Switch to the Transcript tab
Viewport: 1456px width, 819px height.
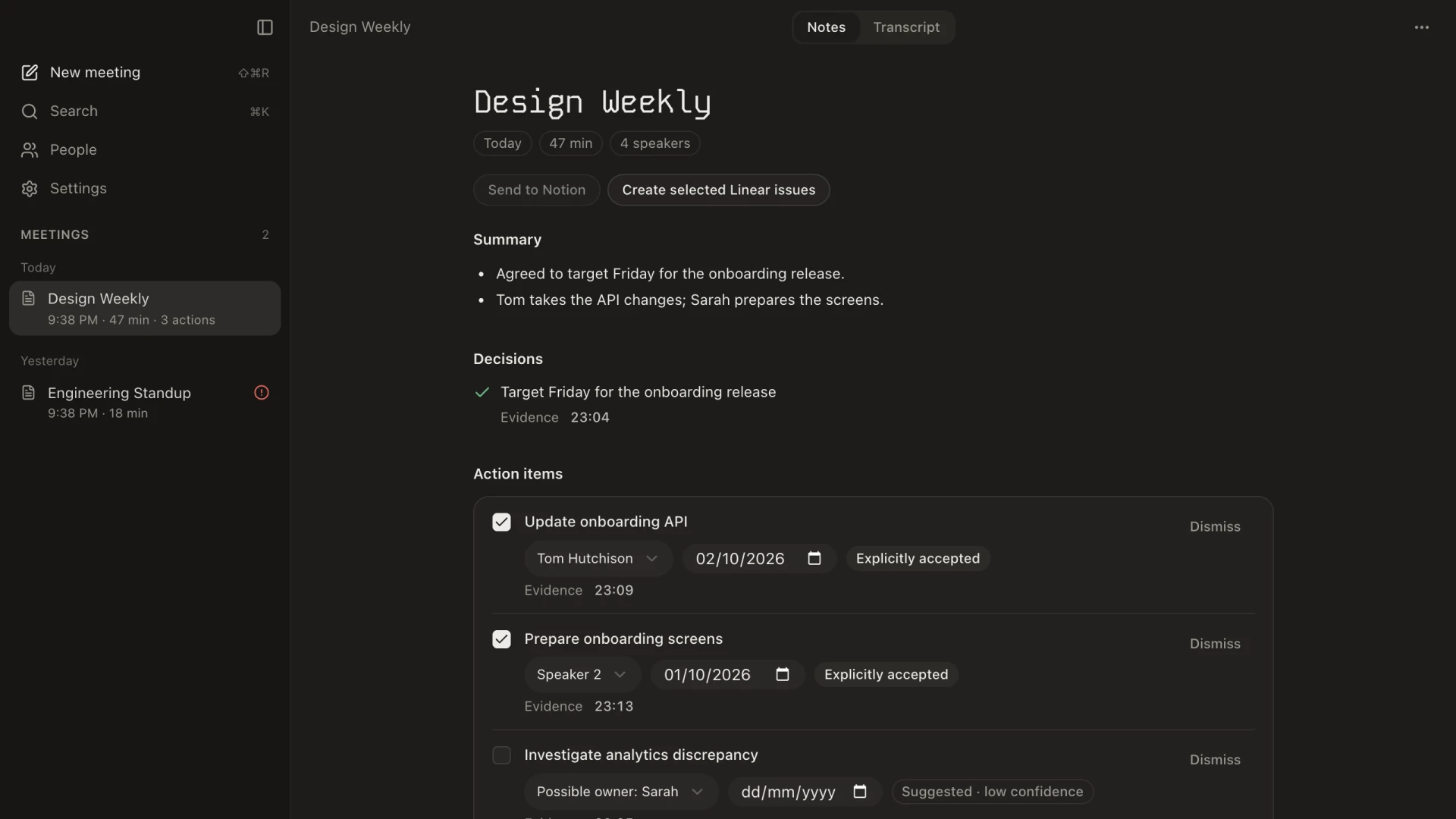[906, 27]
